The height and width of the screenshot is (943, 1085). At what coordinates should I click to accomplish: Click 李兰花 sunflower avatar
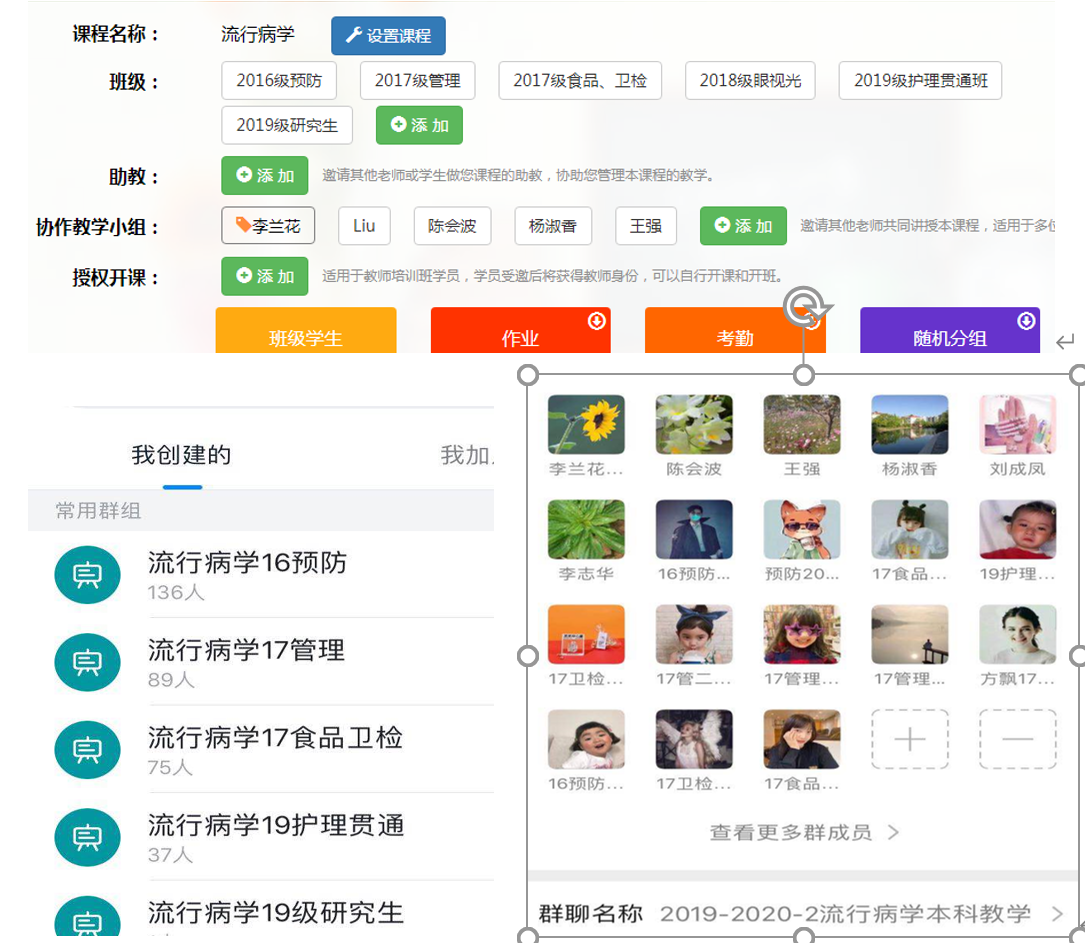586,425
